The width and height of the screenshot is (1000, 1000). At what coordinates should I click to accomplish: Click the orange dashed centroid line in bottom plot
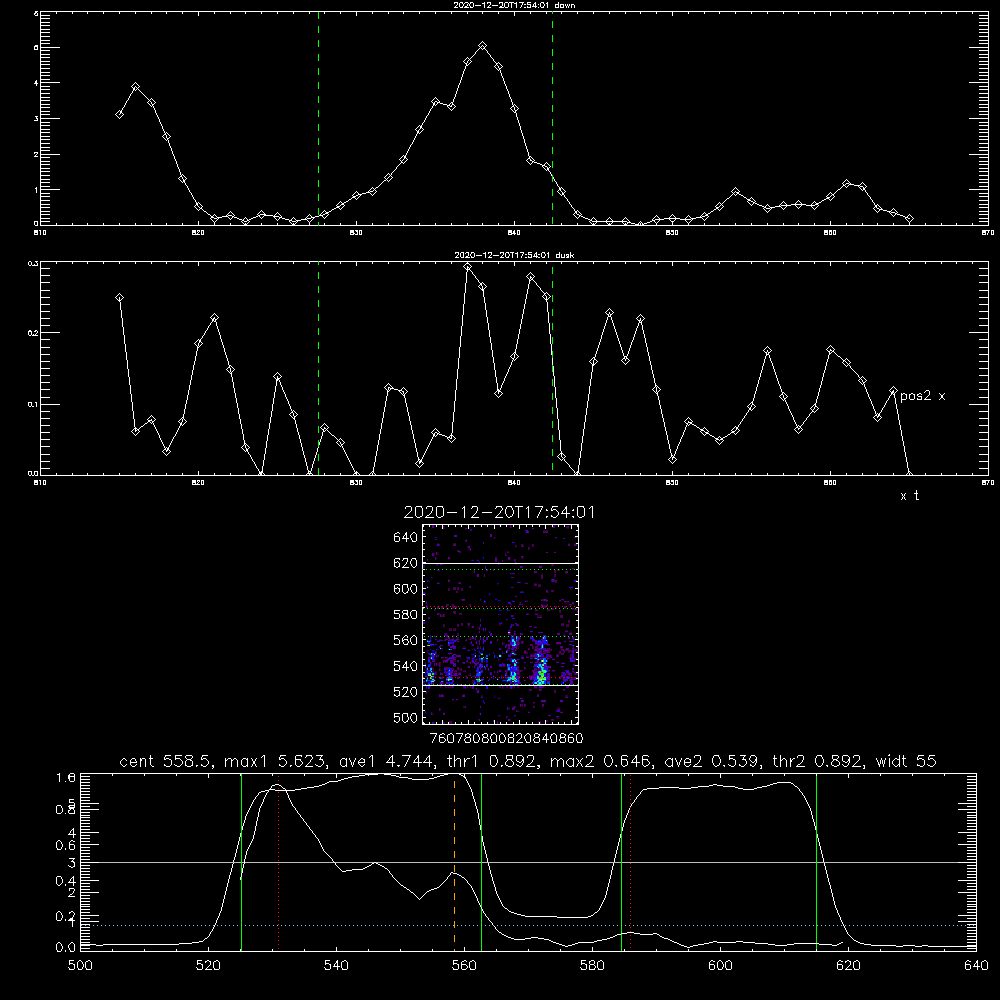pos(454,862)
